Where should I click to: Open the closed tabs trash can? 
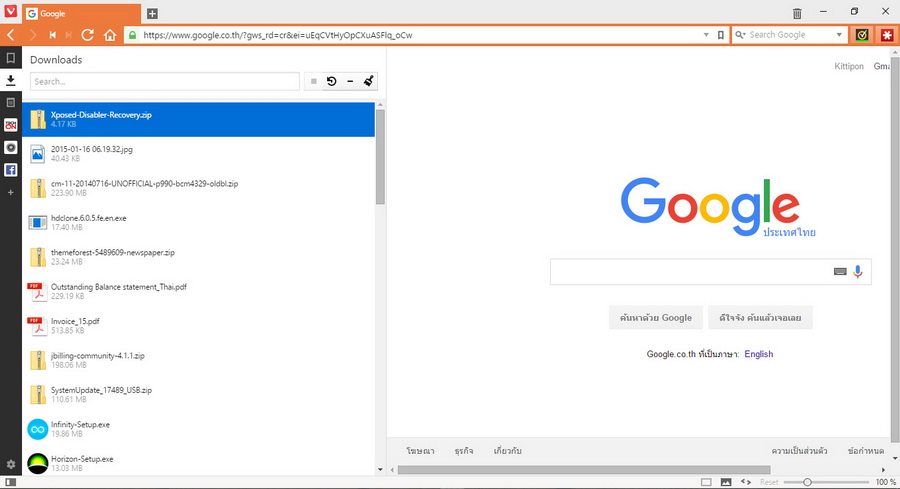click(x=797, y=13)
